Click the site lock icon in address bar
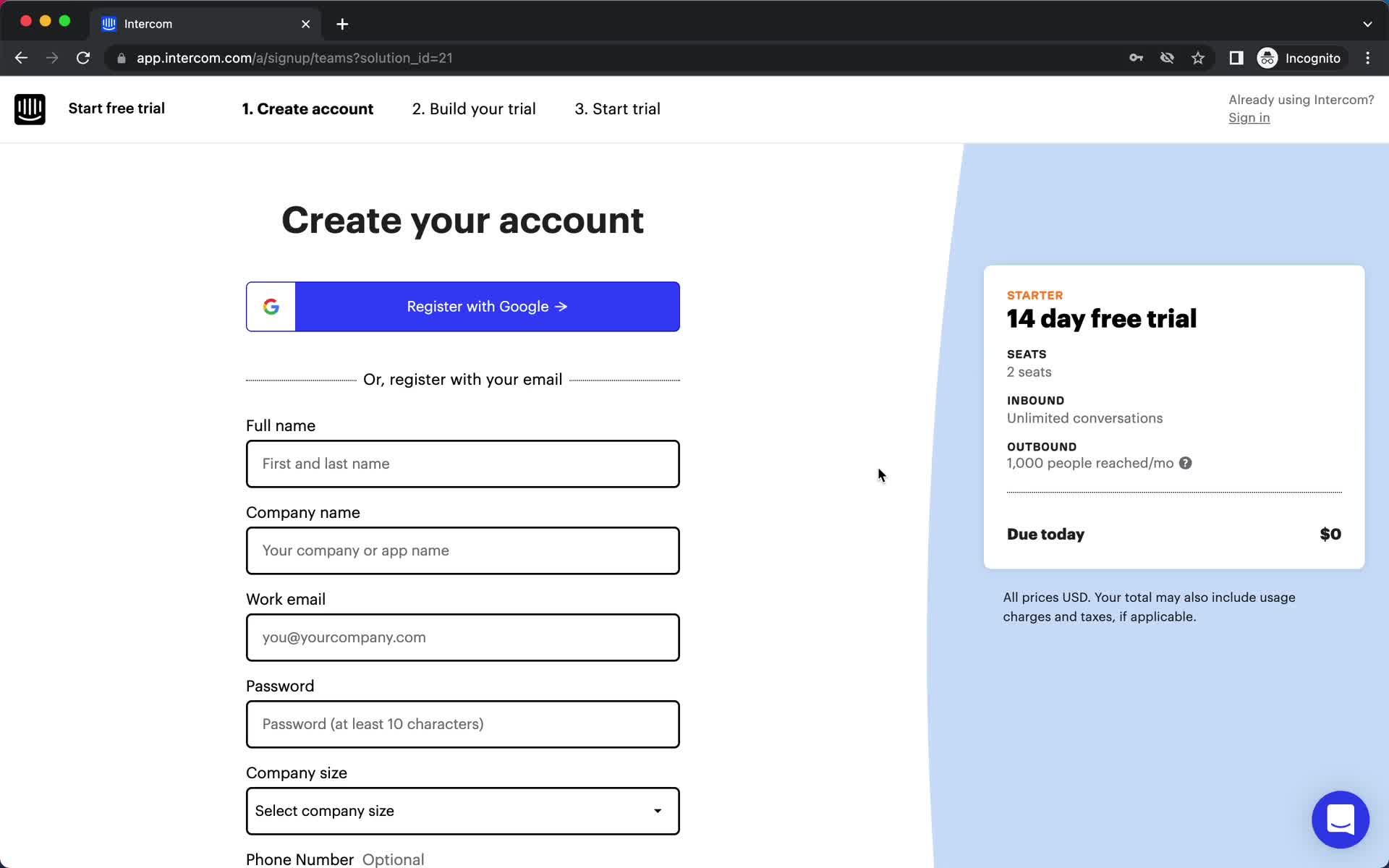Viewport: 1389px width, 868px height. 122,58
